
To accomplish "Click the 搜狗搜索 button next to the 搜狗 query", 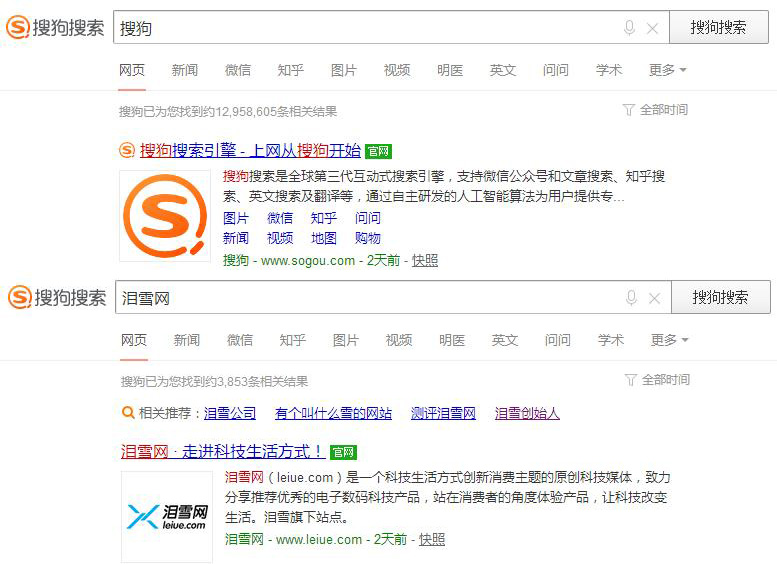I will [x=719, y=27].
